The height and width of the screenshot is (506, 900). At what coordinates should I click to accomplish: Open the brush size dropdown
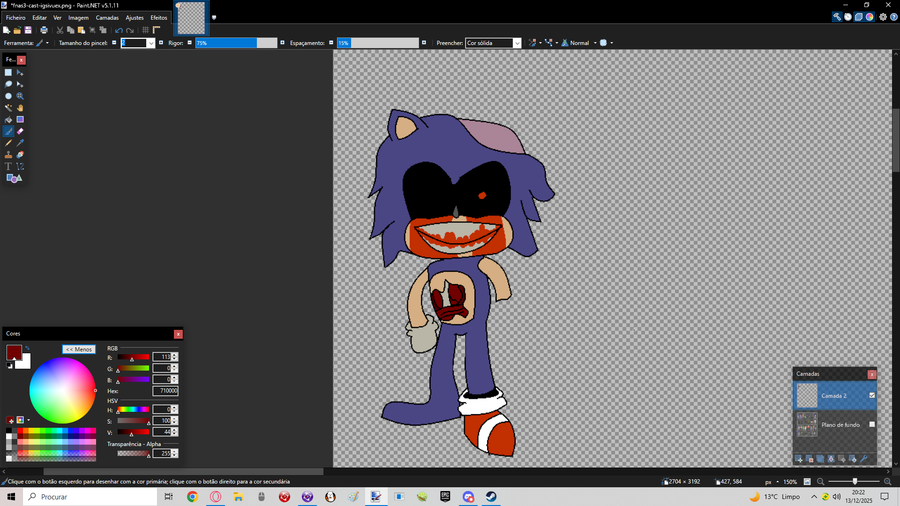(x=151, y=43)
